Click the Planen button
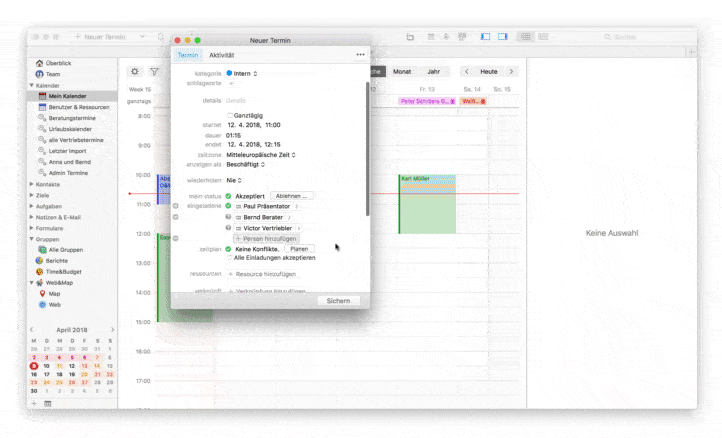 coord(299,249)
